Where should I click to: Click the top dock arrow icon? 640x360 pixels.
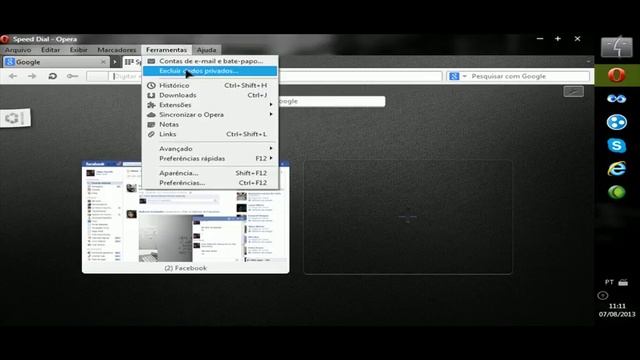pos(617,47)
